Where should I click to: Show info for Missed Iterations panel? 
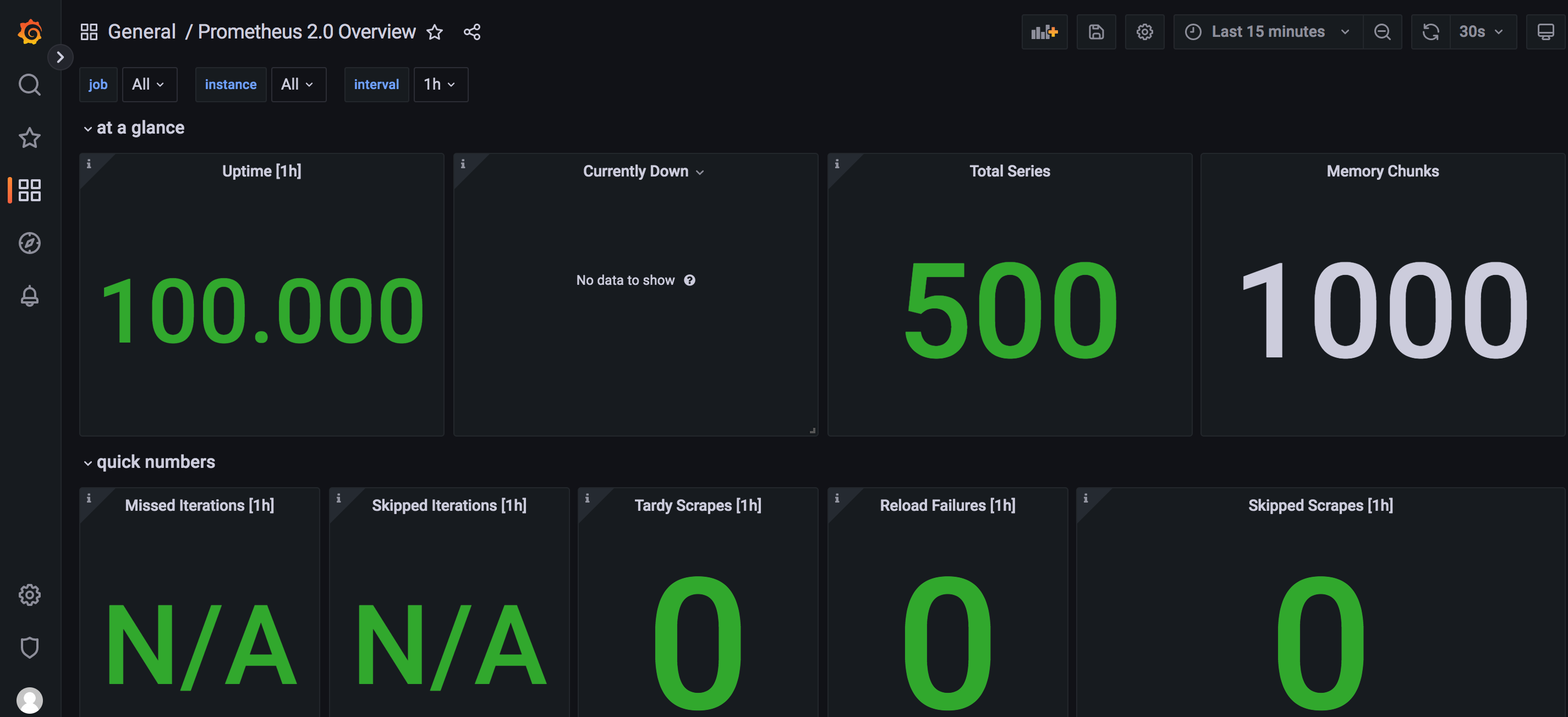coord(89,498)
